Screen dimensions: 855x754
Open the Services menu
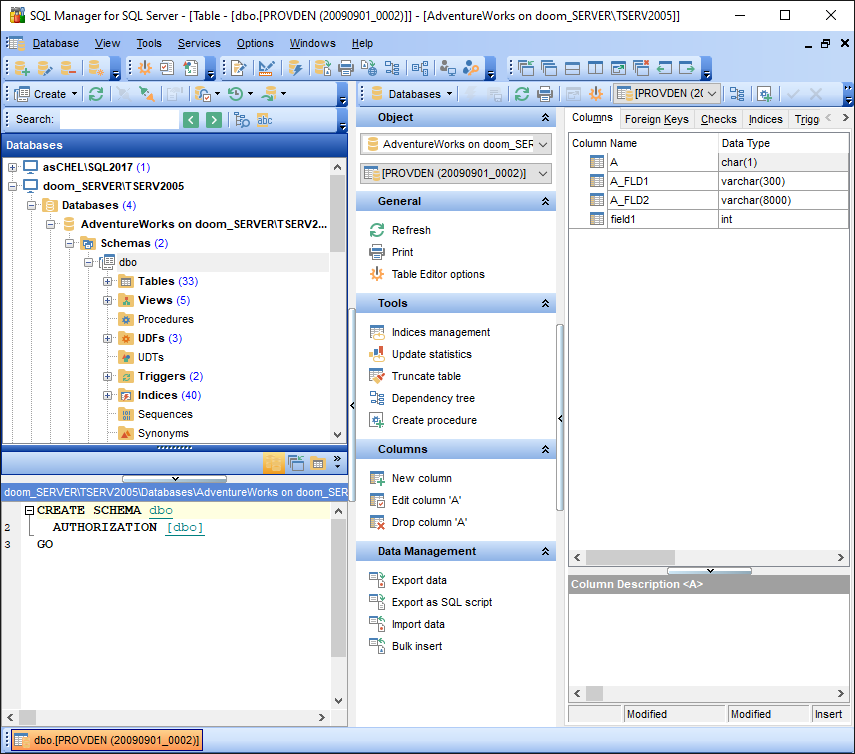pos(199,43)
